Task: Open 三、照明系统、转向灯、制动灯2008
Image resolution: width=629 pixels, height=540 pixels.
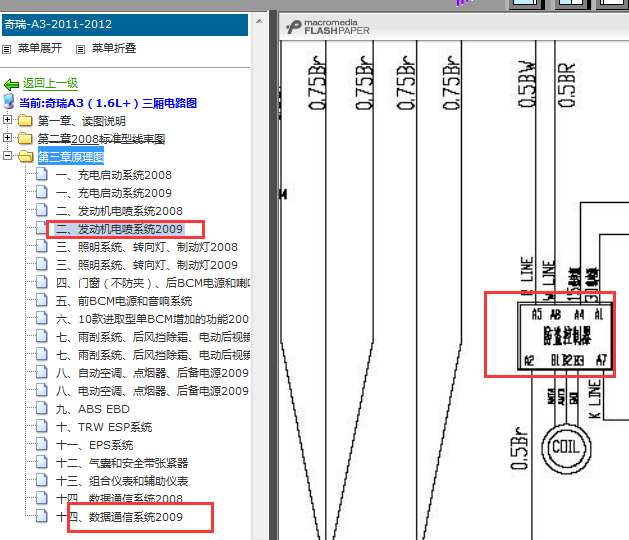Action: click(x=147, y=247)
